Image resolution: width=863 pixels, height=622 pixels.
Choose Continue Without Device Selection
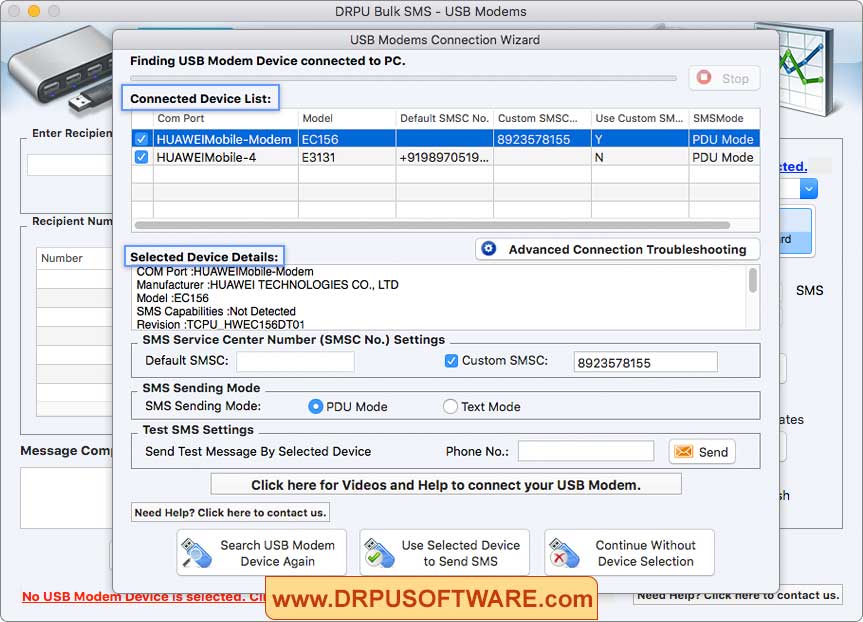pyautogui.click(x=629, y=553)
